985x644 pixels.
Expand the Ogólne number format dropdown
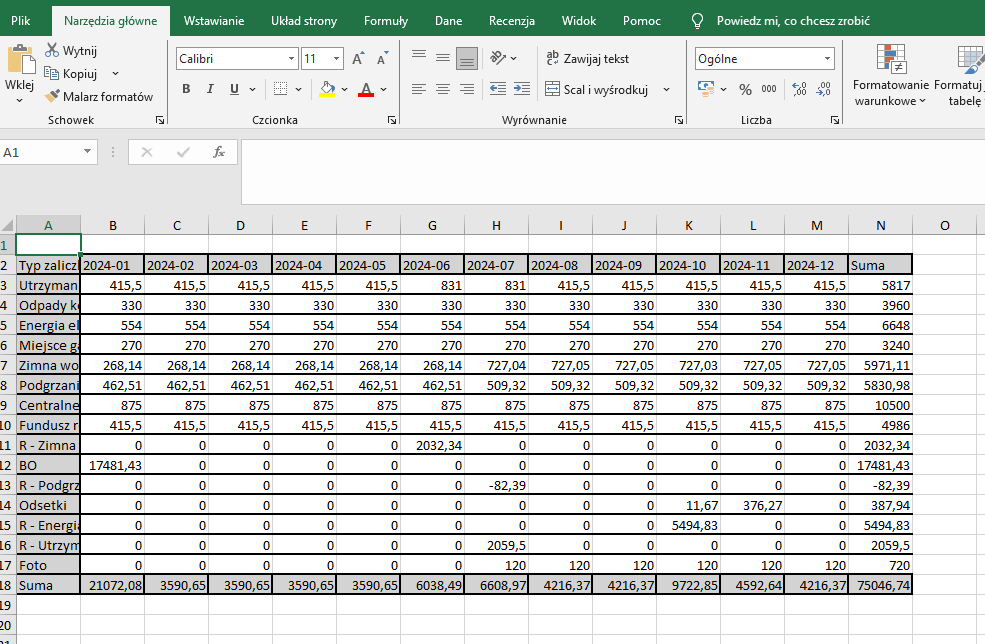click(827, 59)
